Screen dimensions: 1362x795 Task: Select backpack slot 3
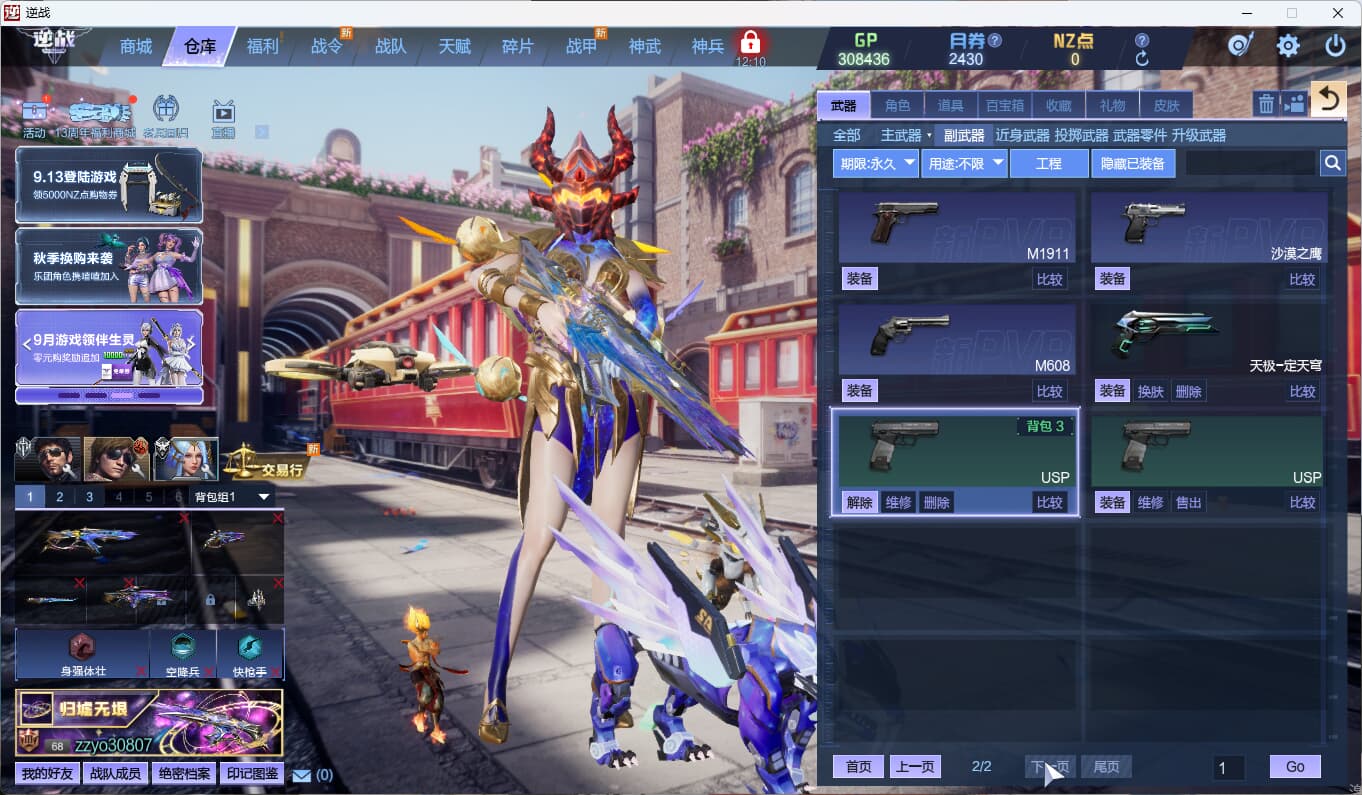point(89,497)
